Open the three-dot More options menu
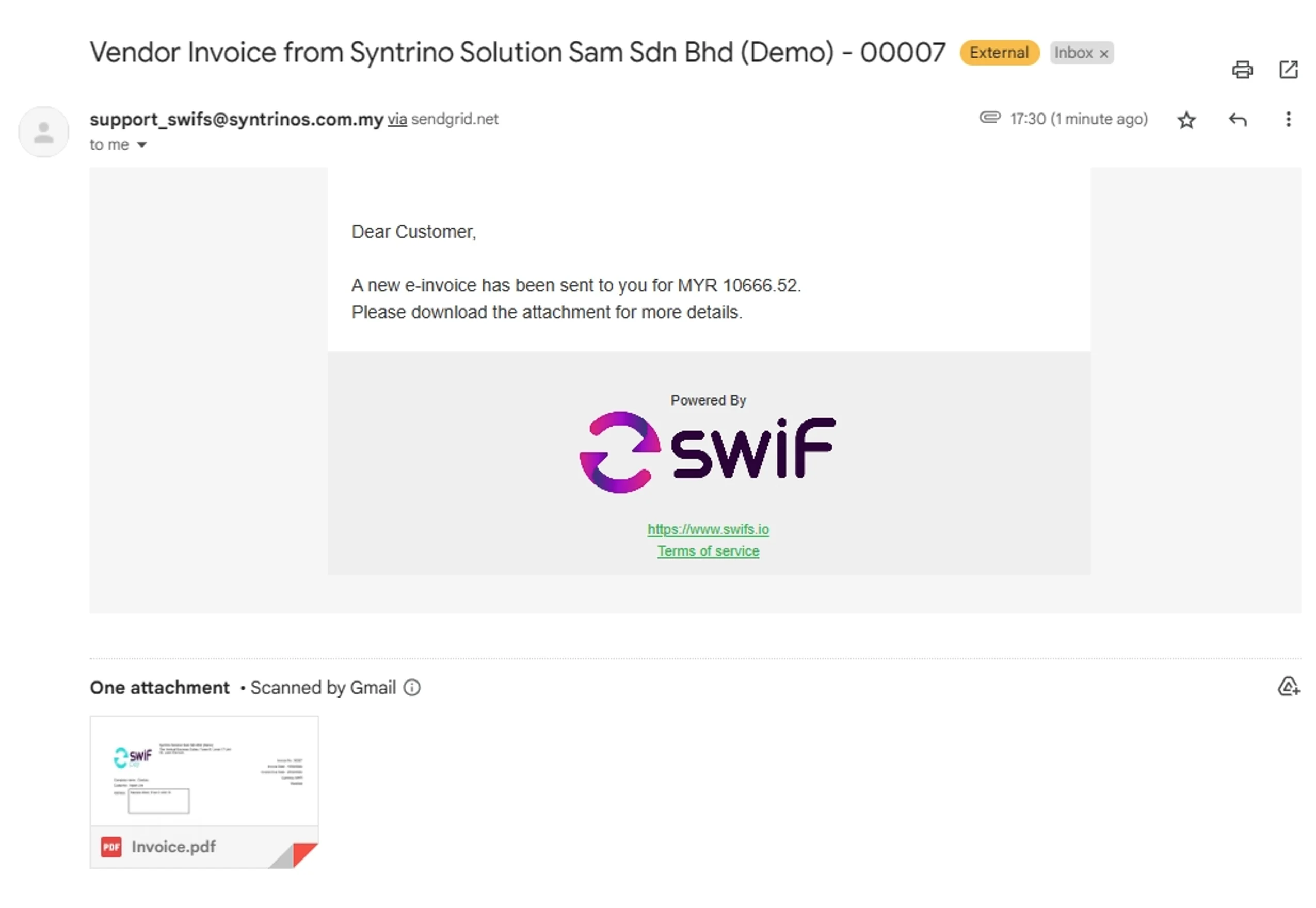Screen dimensions: 1316x908 tap(1288, 120)
